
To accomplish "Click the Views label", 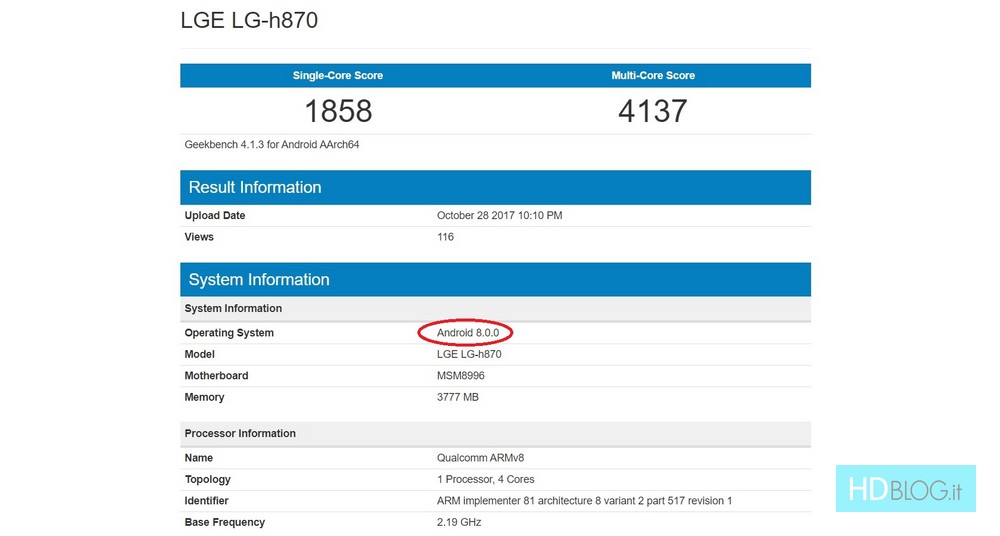I will [199, 237].
